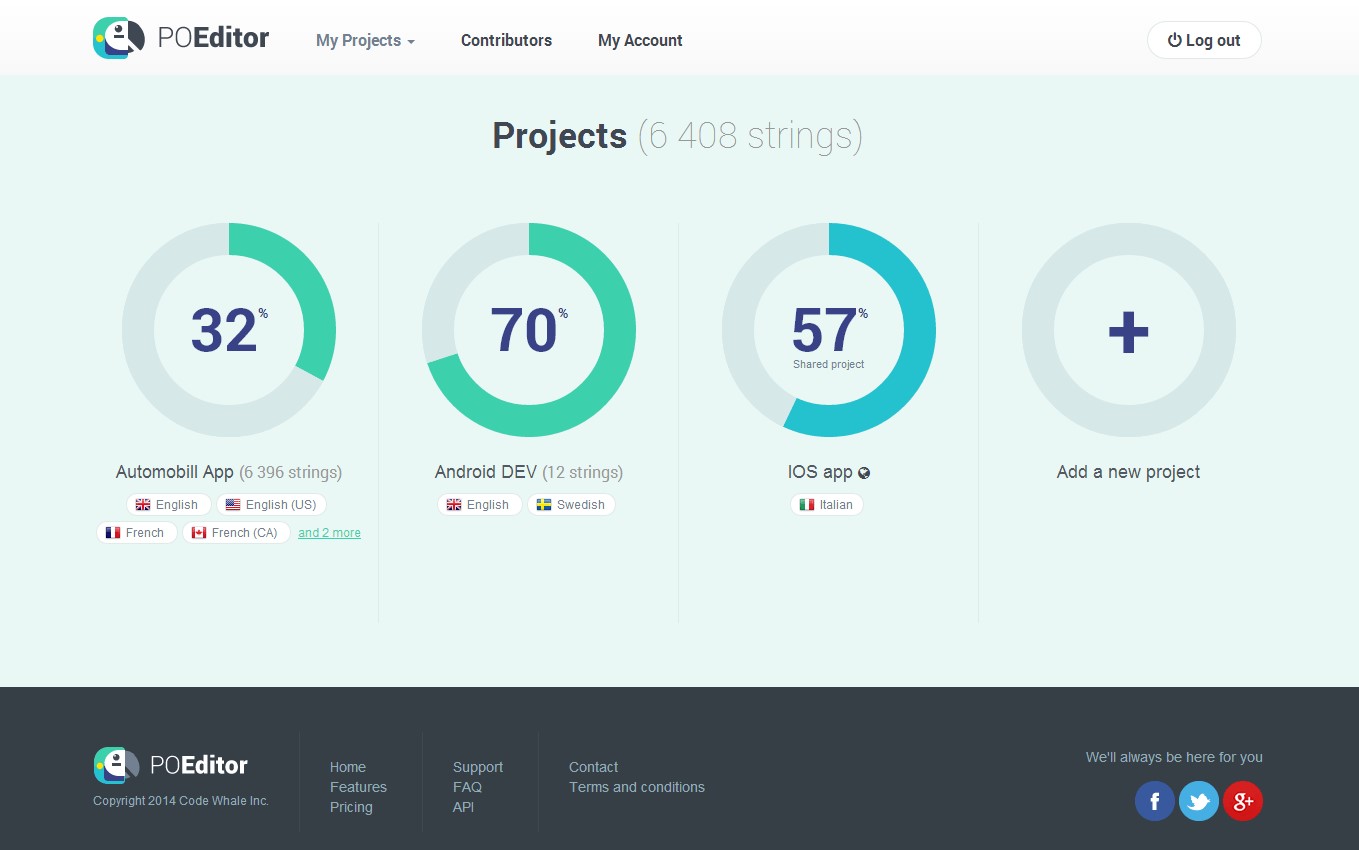Screen dimensions: 1359x850
Task: Click the POEditor logo in the header
Action: coord(181,39)
